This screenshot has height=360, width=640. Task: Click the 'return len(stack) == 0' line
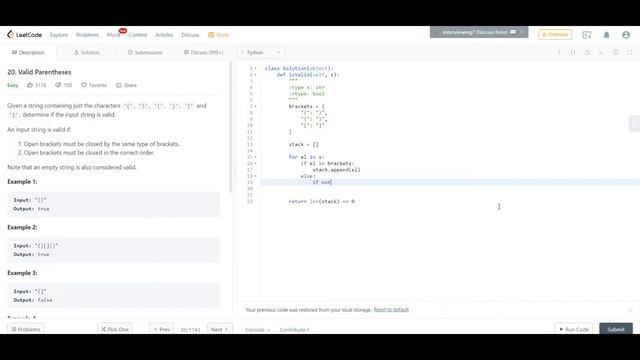pyautogui.click(x=321, y=201)
